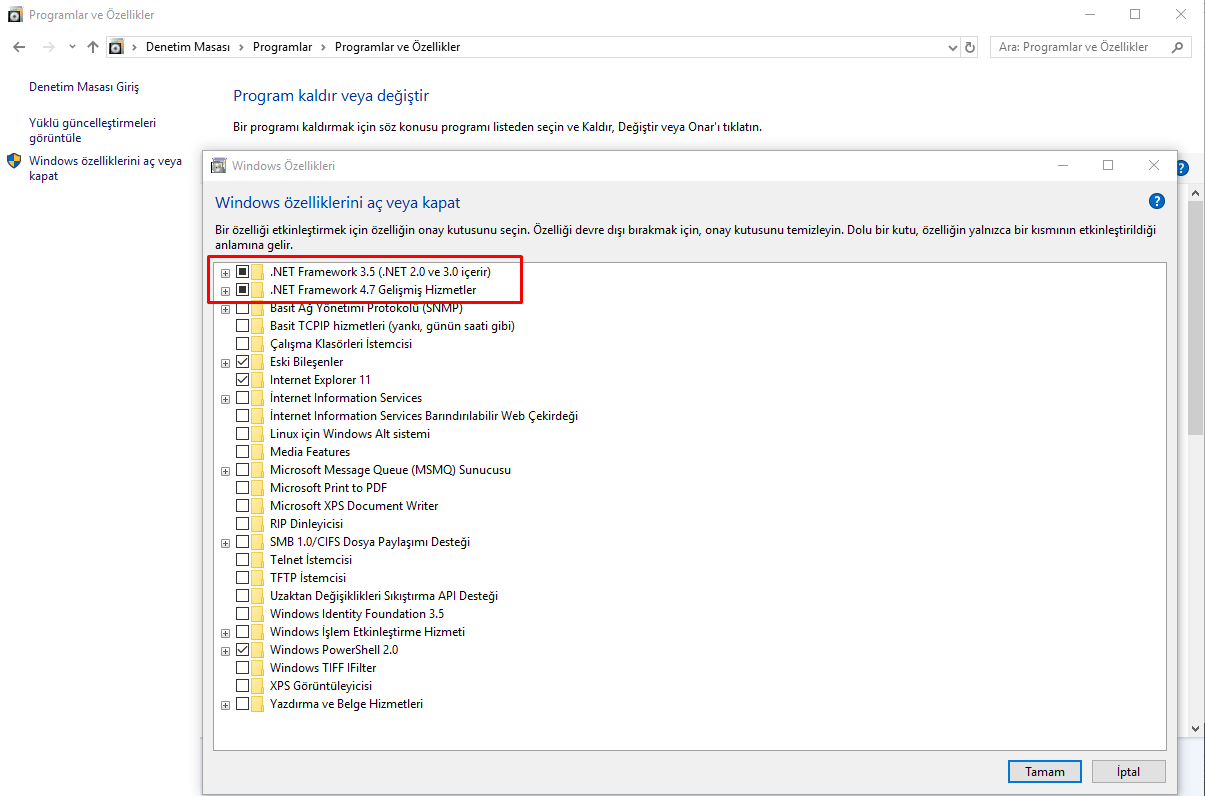1205x796 pixels.
Task: Expand the .NET Framework 3.5 tree node
Action: (225, 273)
